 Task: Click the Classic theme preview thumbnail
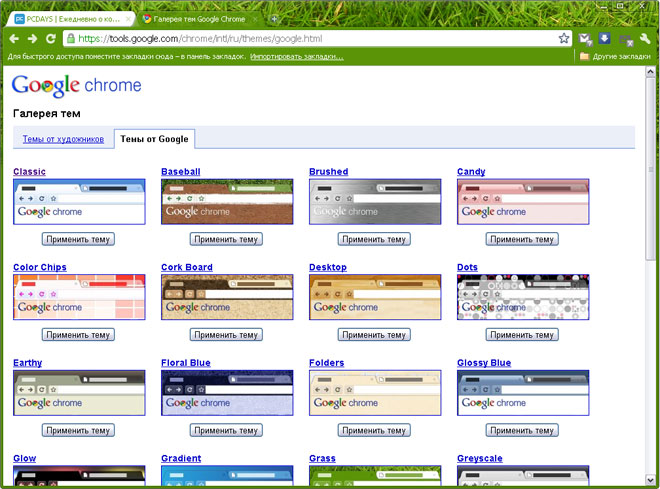79,202
